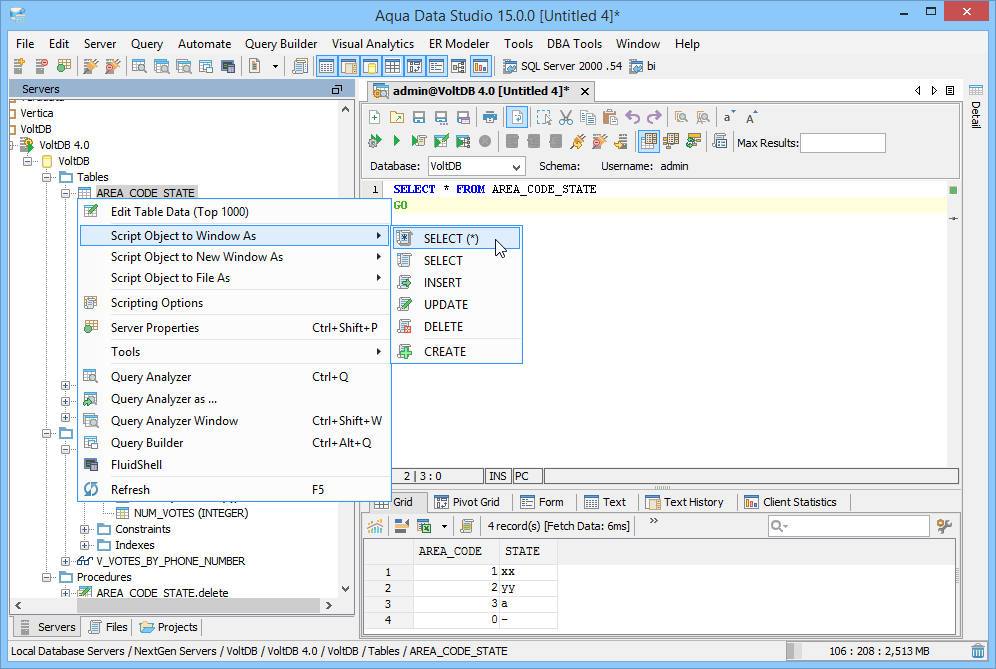Click the Execute Explain icon next to play button

coord(418,141)
